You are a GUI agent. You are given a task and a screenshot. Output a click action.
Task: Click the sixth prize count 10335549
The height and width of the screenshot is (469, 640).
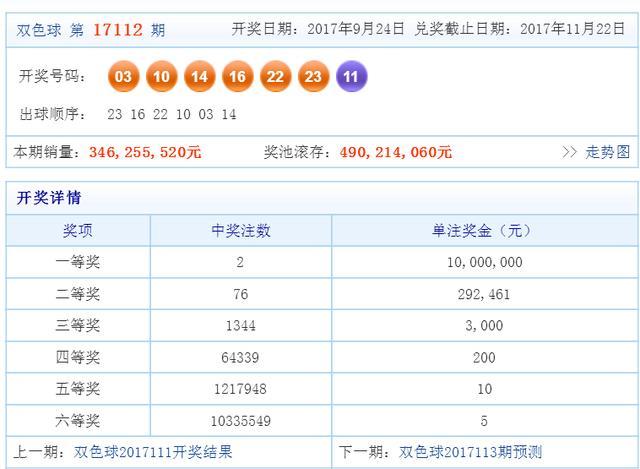coord(240,421)
